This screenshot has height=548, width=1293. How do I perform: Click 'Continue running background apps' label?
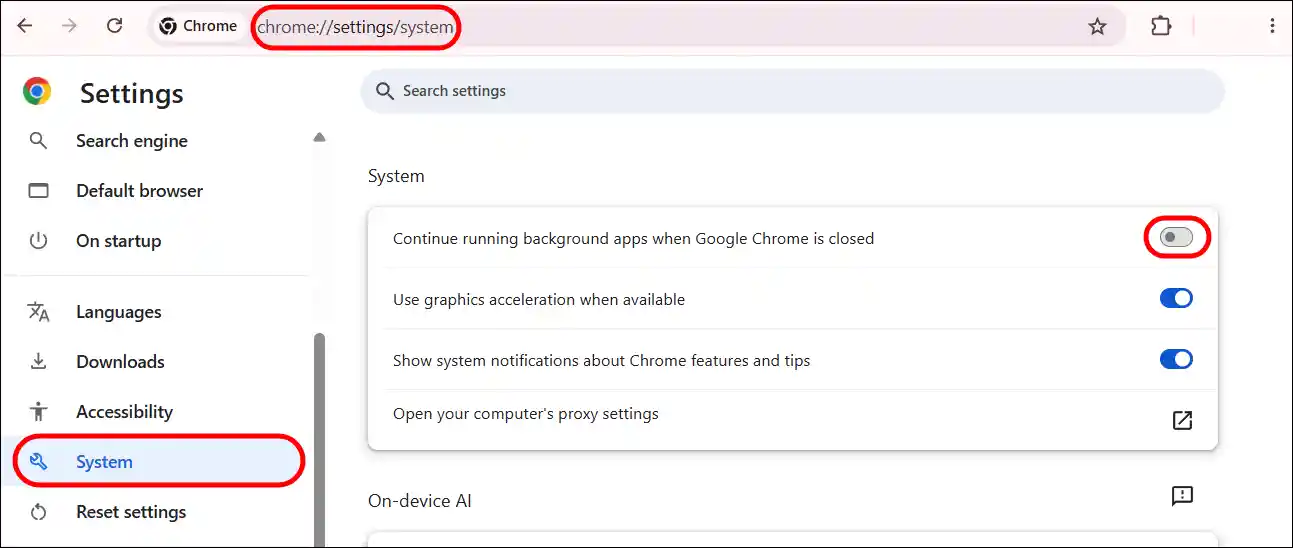633,239
